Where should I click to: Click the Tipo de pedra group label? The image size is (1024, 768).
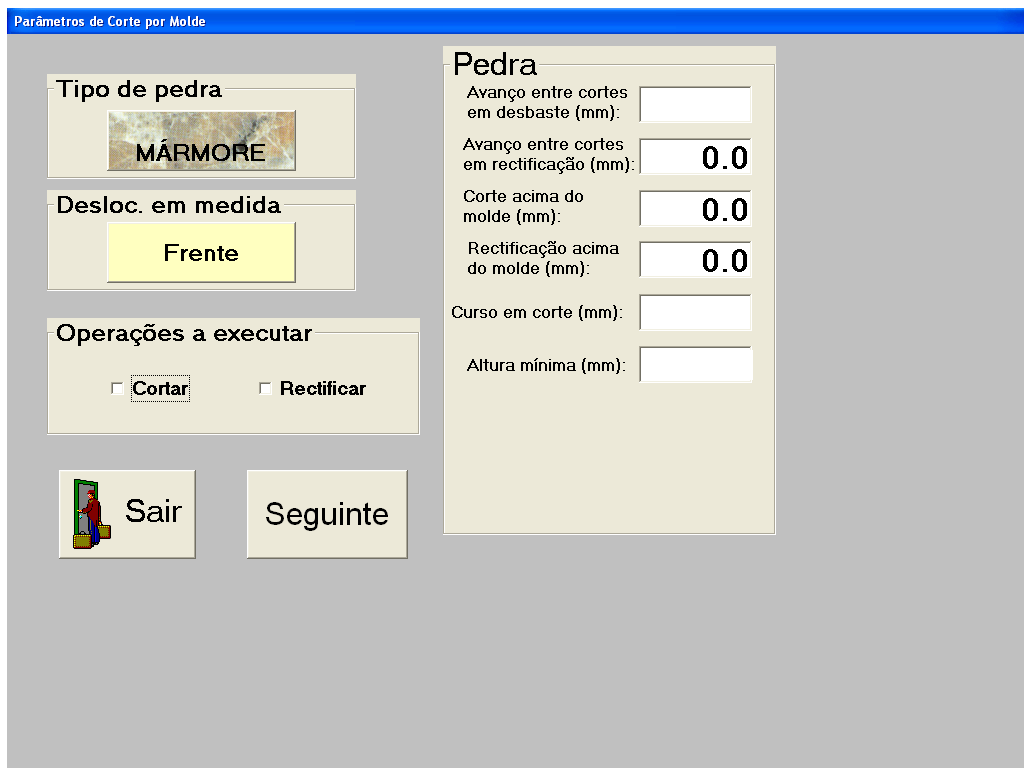coord(139,90)
